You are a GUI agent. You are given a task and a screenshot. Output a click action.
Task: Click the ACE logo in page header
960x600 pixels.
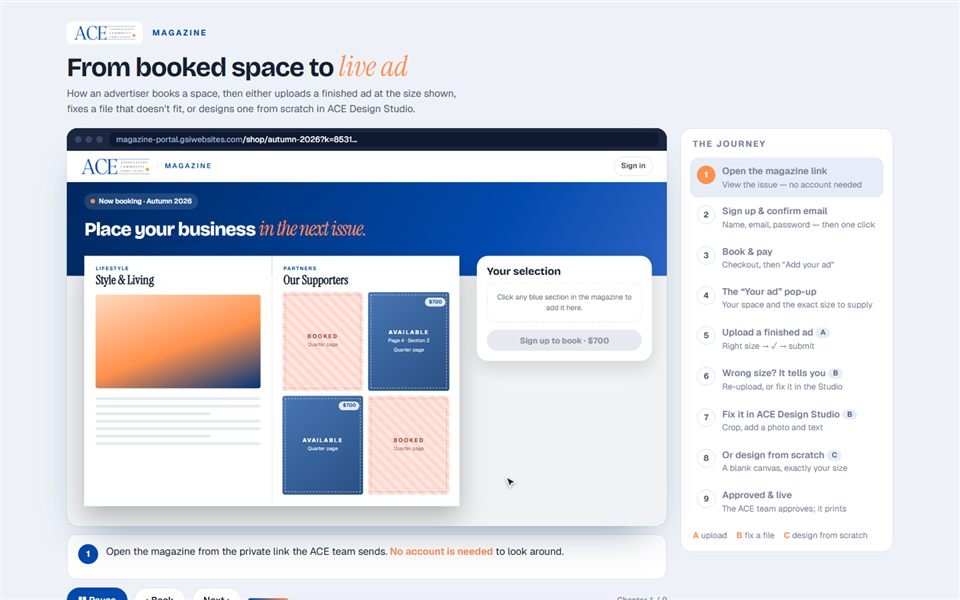[105, 33]
